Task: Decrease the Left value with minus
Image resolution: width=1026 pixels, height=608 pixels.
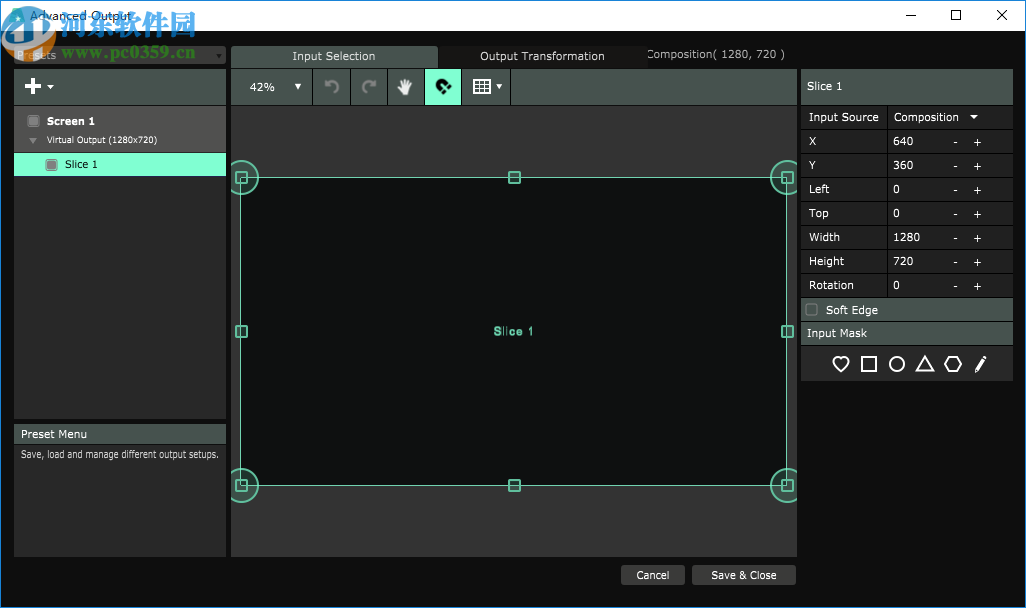Action: click(x=955, y=190)
